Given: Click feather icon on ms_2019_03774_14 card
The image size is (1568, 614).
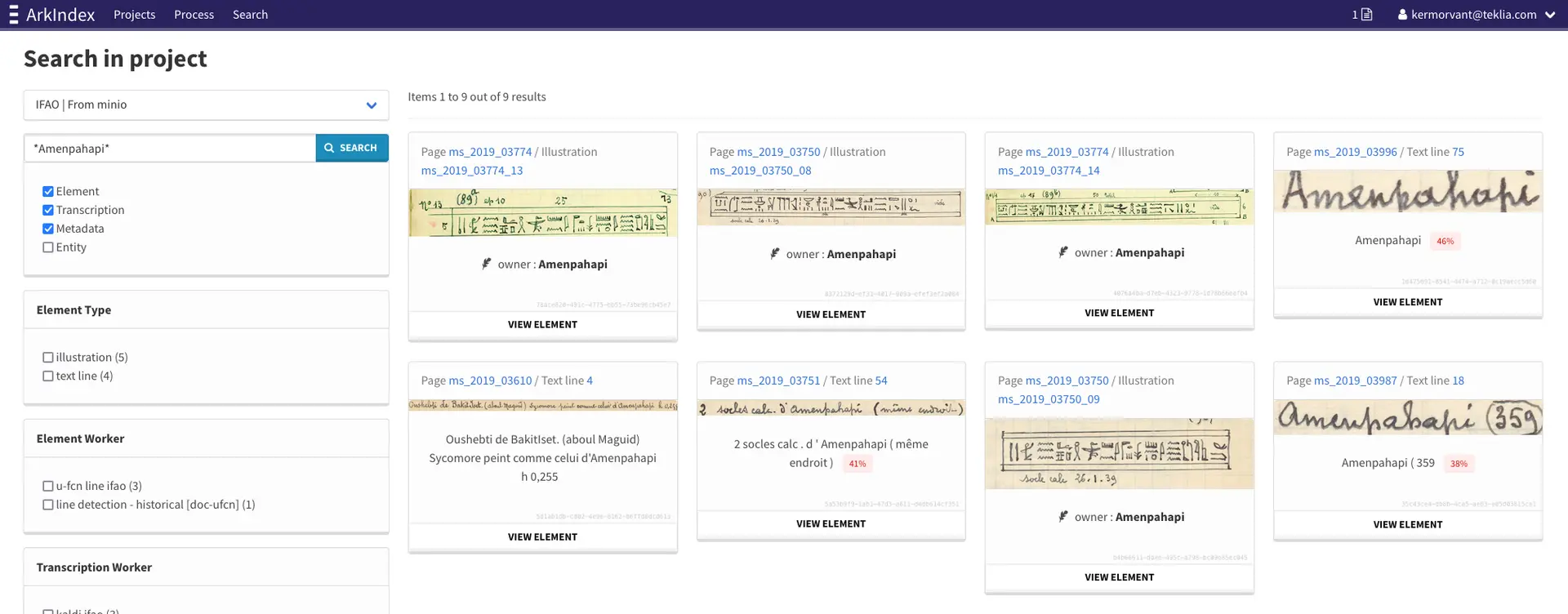Looking at the screenshot, I should point(1063,252).
